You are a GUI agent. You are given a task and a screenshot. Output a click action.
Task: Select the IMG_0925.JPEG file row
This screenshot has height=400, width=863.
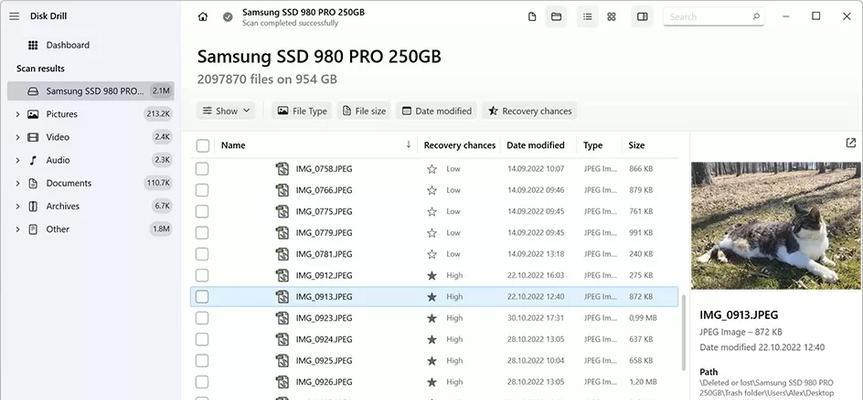coord(434,361)
